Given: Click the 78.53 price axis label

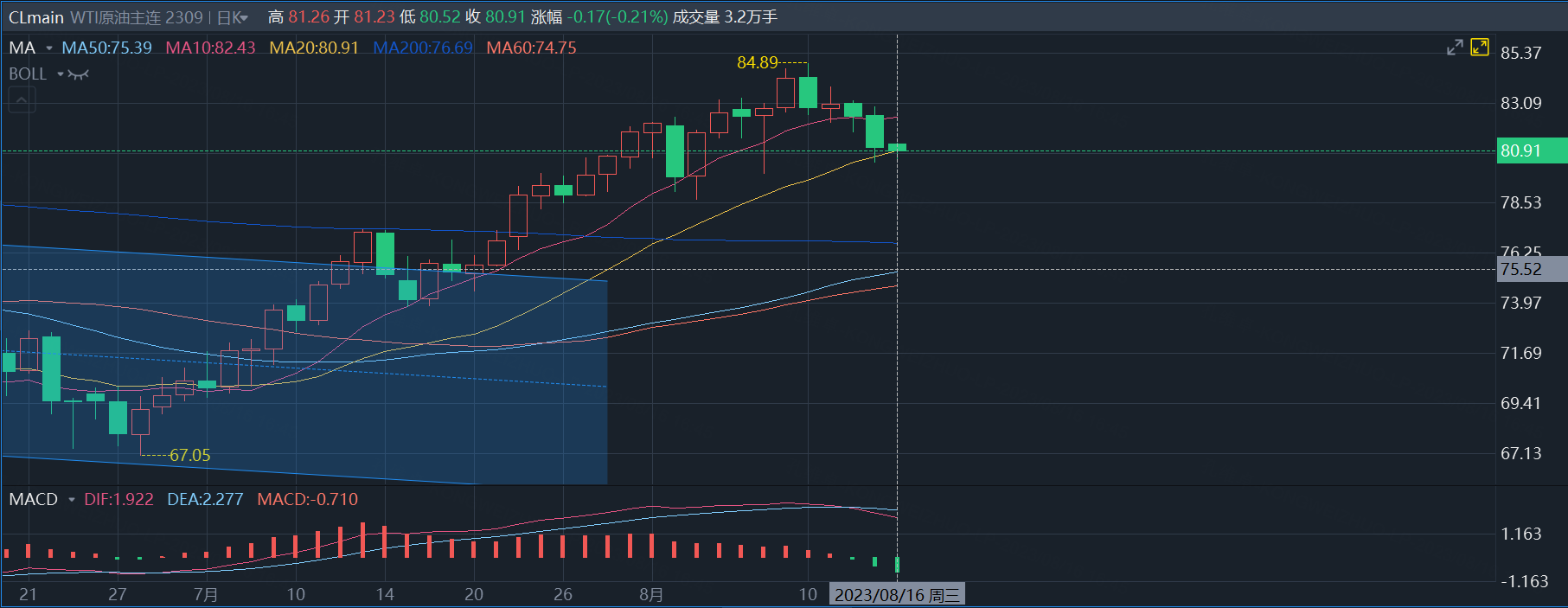Looking at the screenshot, I should pos(1521,203).
